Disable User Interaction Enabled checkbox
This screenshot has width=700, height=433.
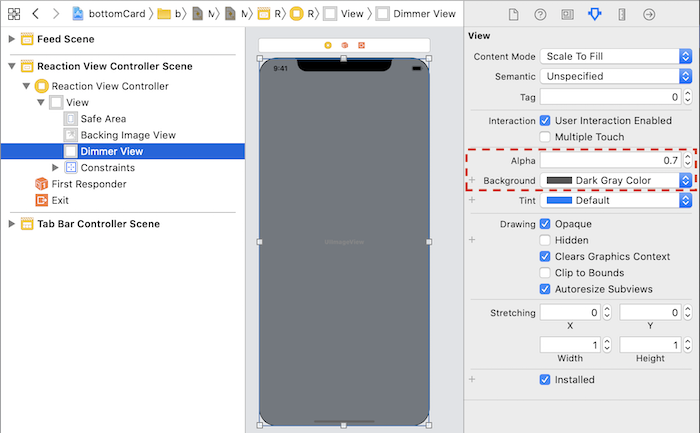[546, 120]
